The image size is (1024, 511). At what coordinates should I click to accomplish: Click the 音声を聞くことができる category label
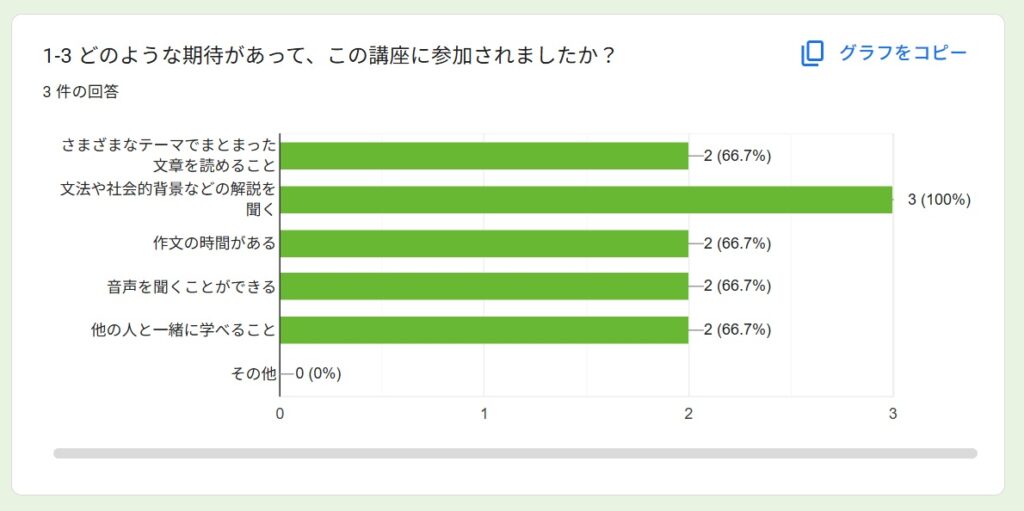click(191, 287)
